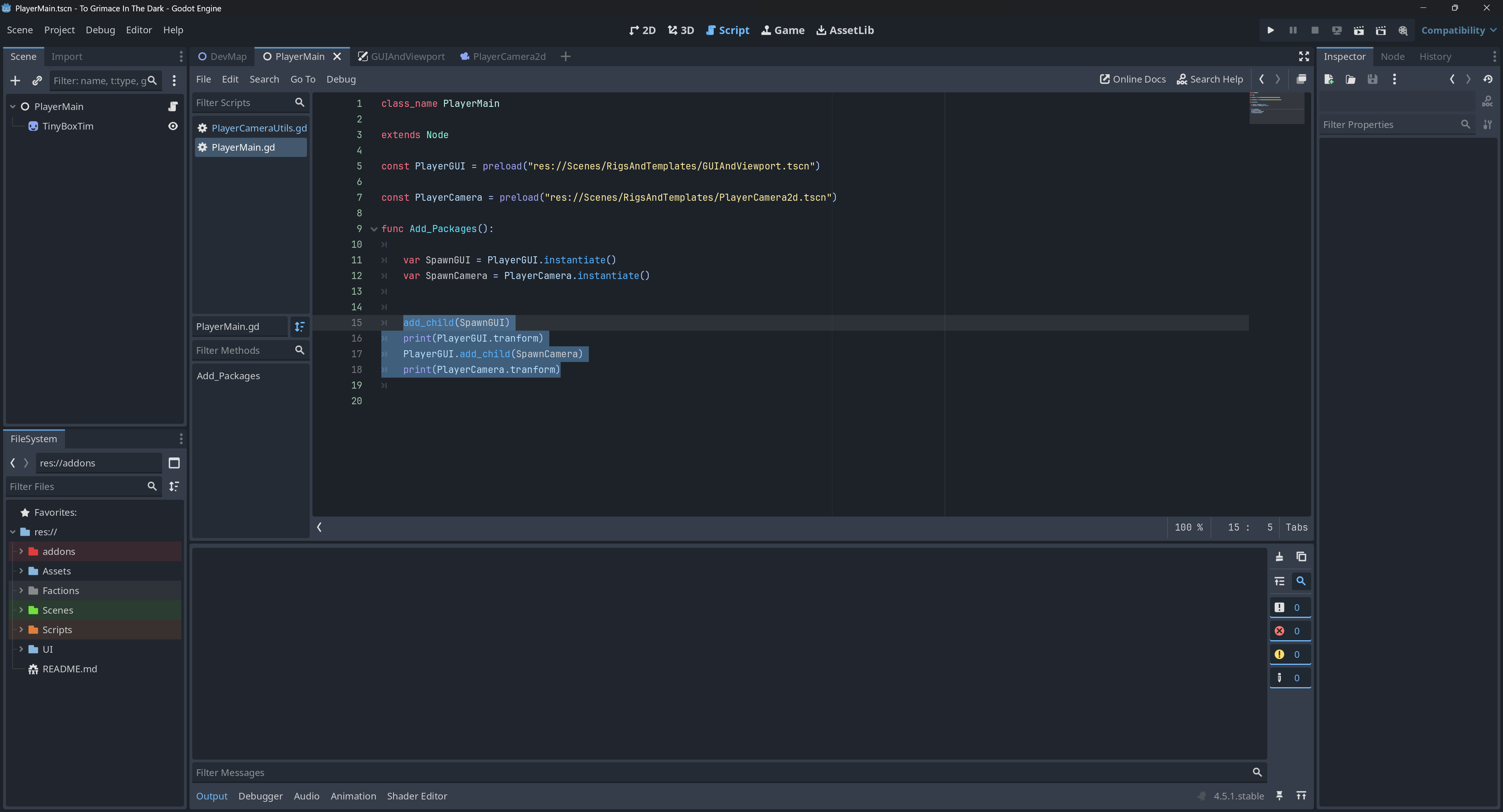Open the script attached to PlayerMain node
Viewport: 1503px width, 812px height.
click(173, 106)
